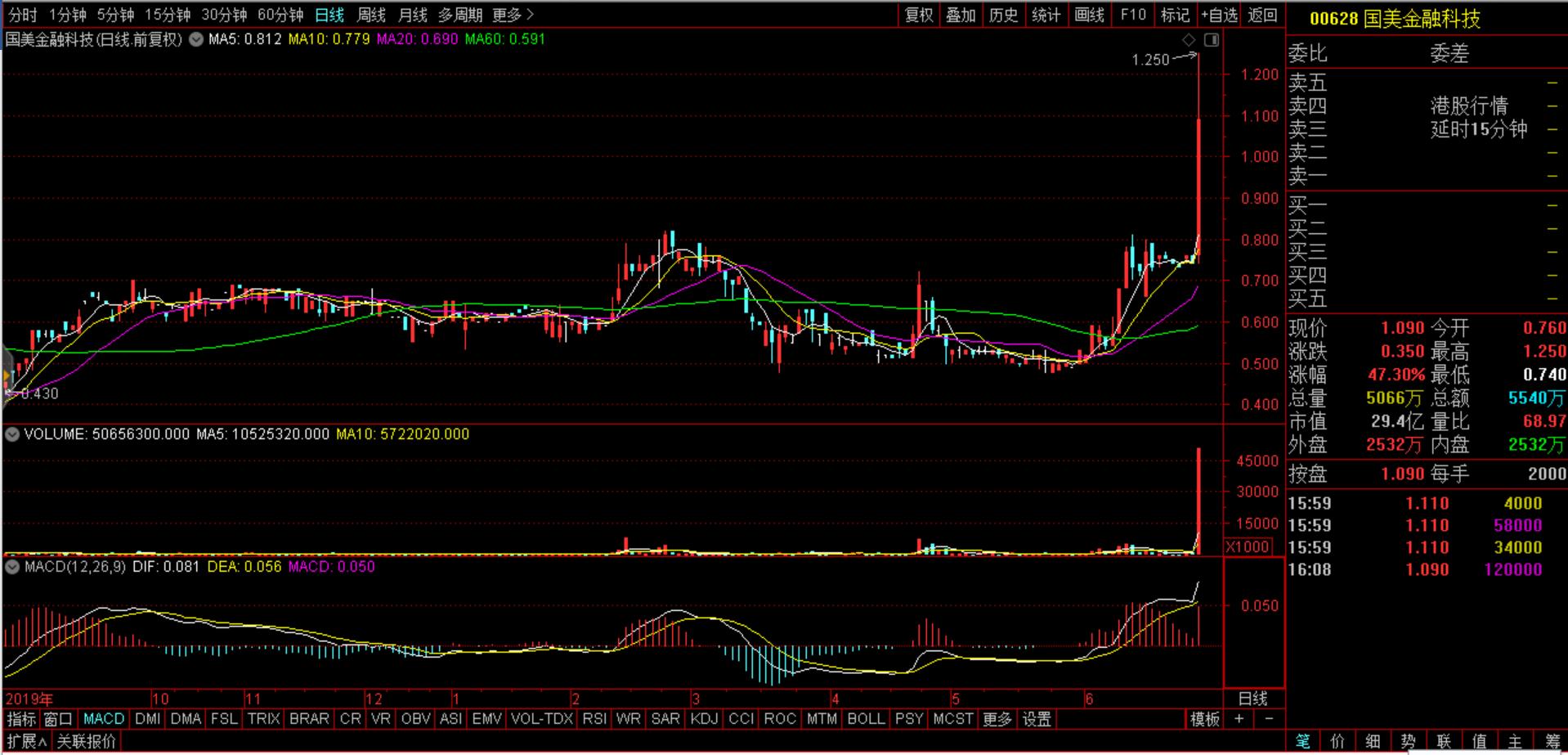Select the MTM indicator tab
Viewport: 1568px width, 755px height.
pos(822,719)
